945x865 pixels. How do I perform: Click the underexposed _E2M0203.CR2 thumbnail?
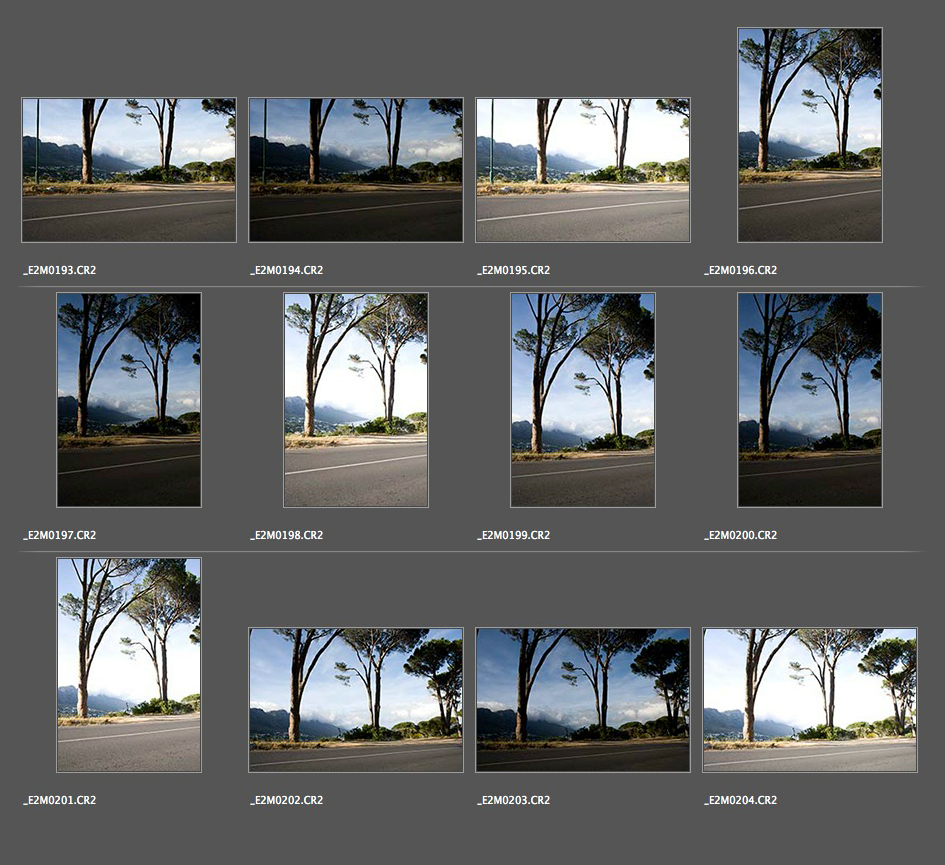(583, 700)
